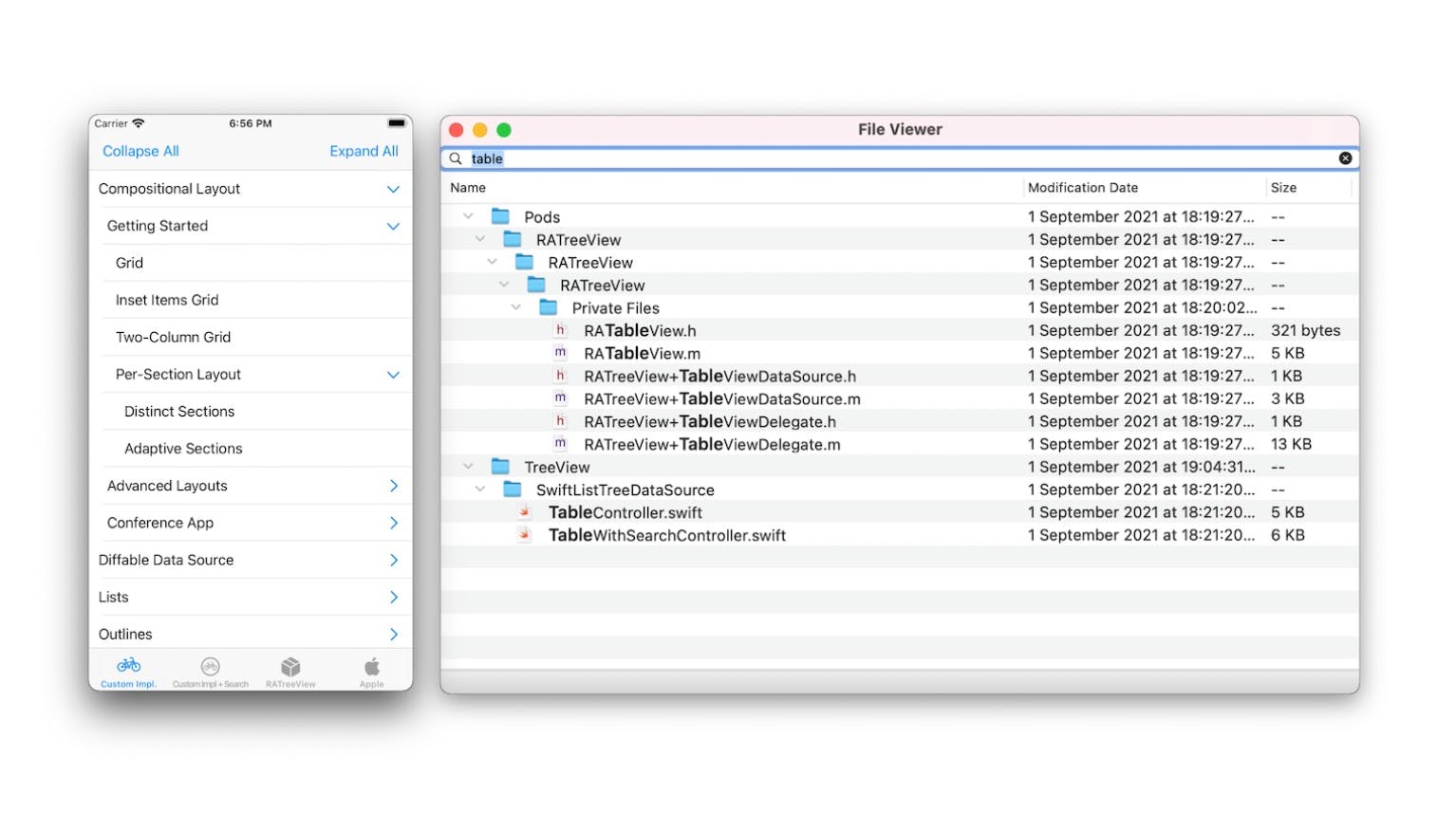Click the Expand All link
Screen dimensions: 1456x814
pos(364,151)
